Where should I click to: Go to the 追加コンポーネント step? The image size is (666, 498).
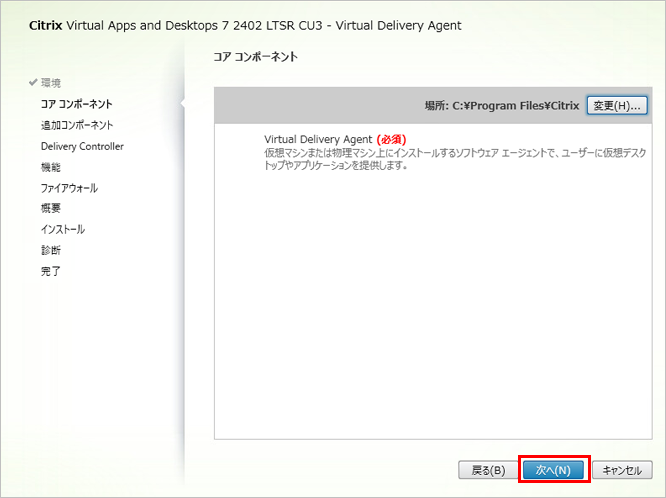(x=76, y=125)
